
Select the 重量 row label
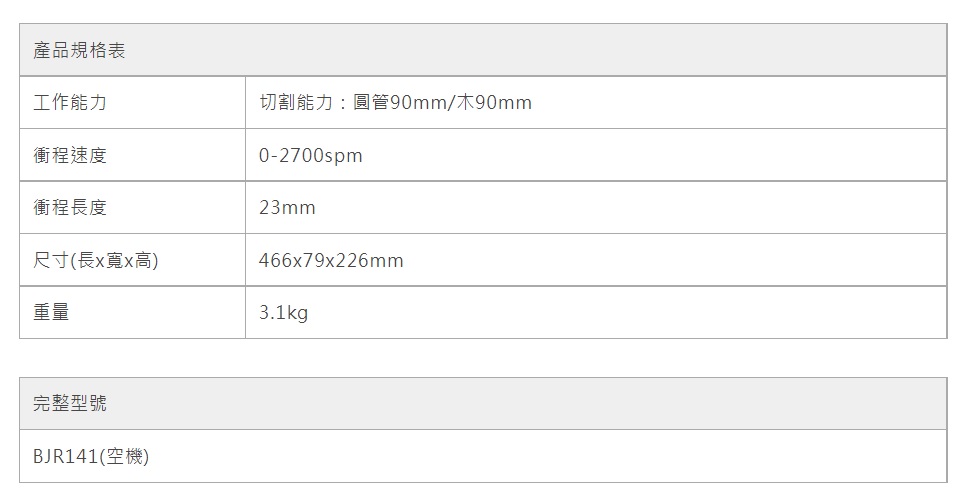[51, 313]
